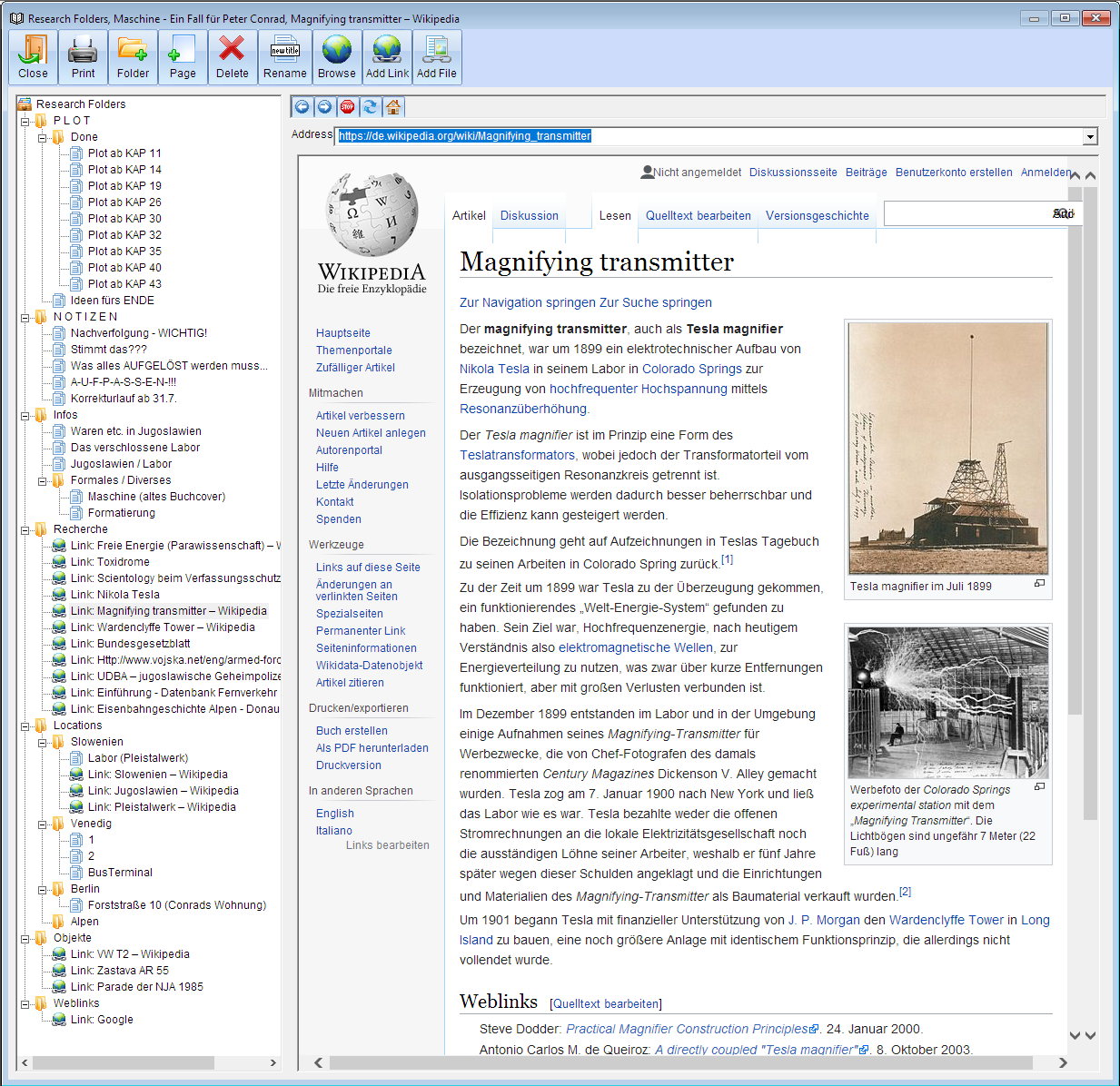Open Tesla magnifier 1899 photo thumbnail
The image size is (1120, 1086).
click(948, 449)
